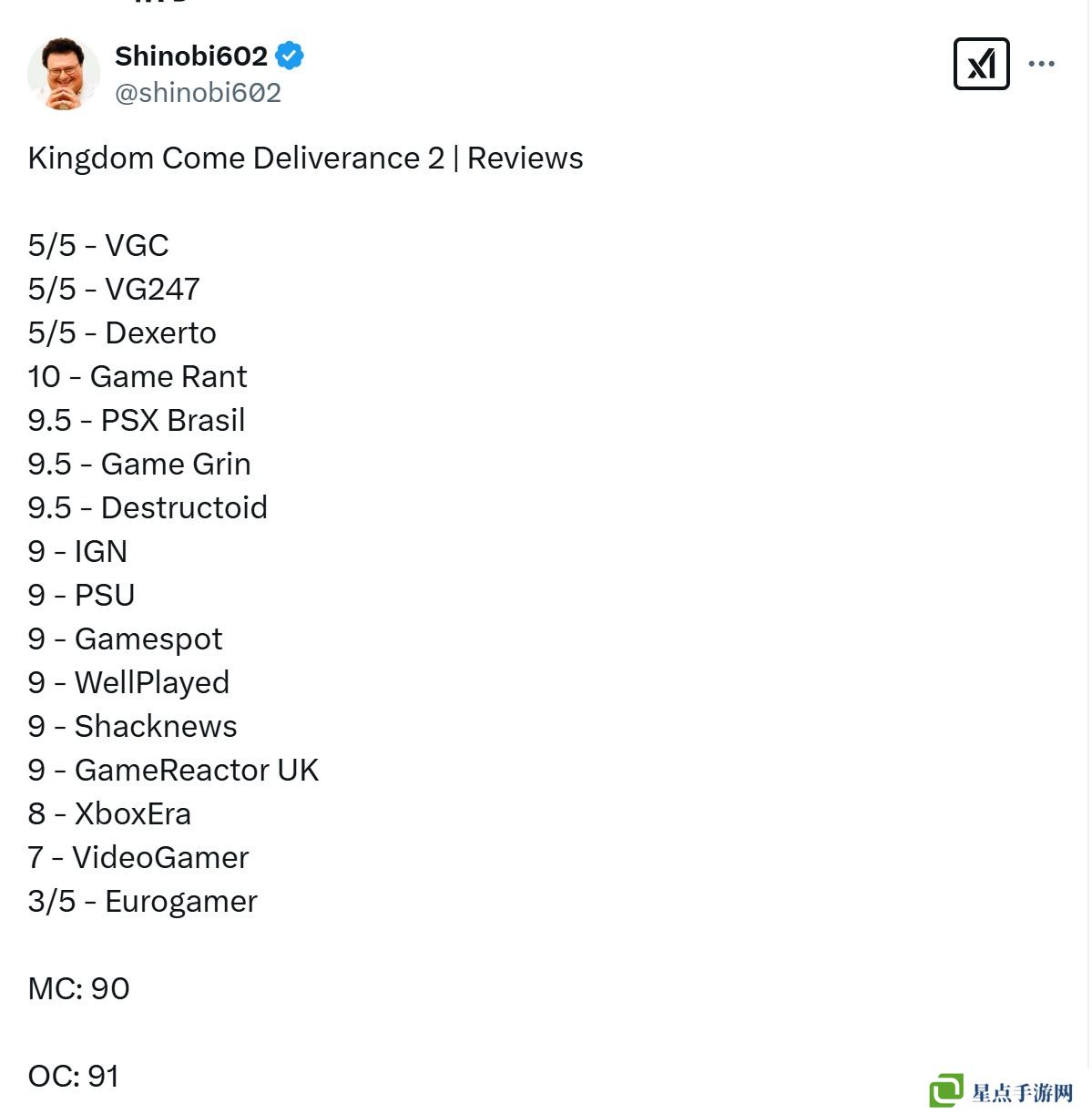
Task: Click the green watermark logo icon
Action: point(946,1090)
